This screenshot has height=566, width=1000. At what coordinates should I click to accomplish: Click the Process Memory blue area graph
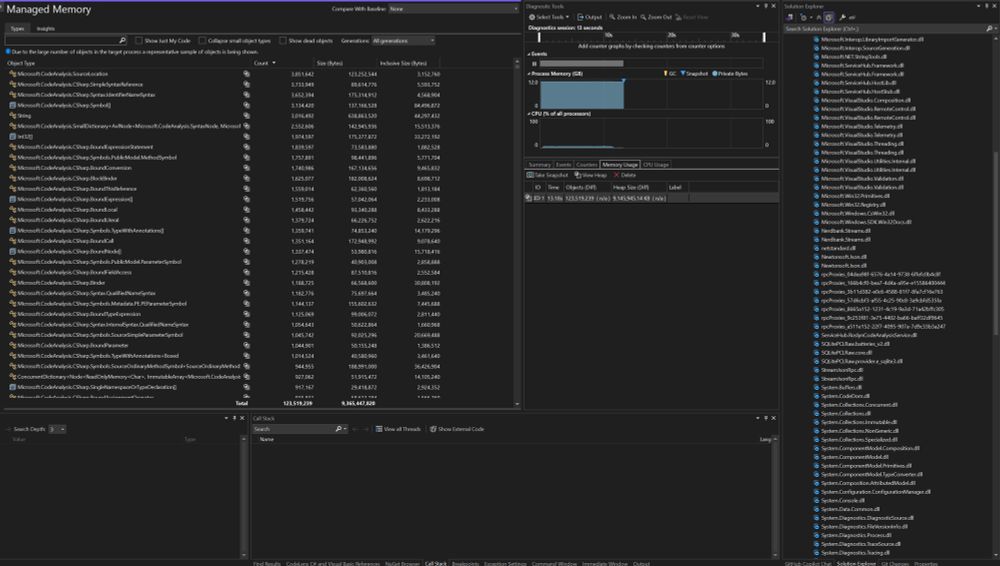582,94
